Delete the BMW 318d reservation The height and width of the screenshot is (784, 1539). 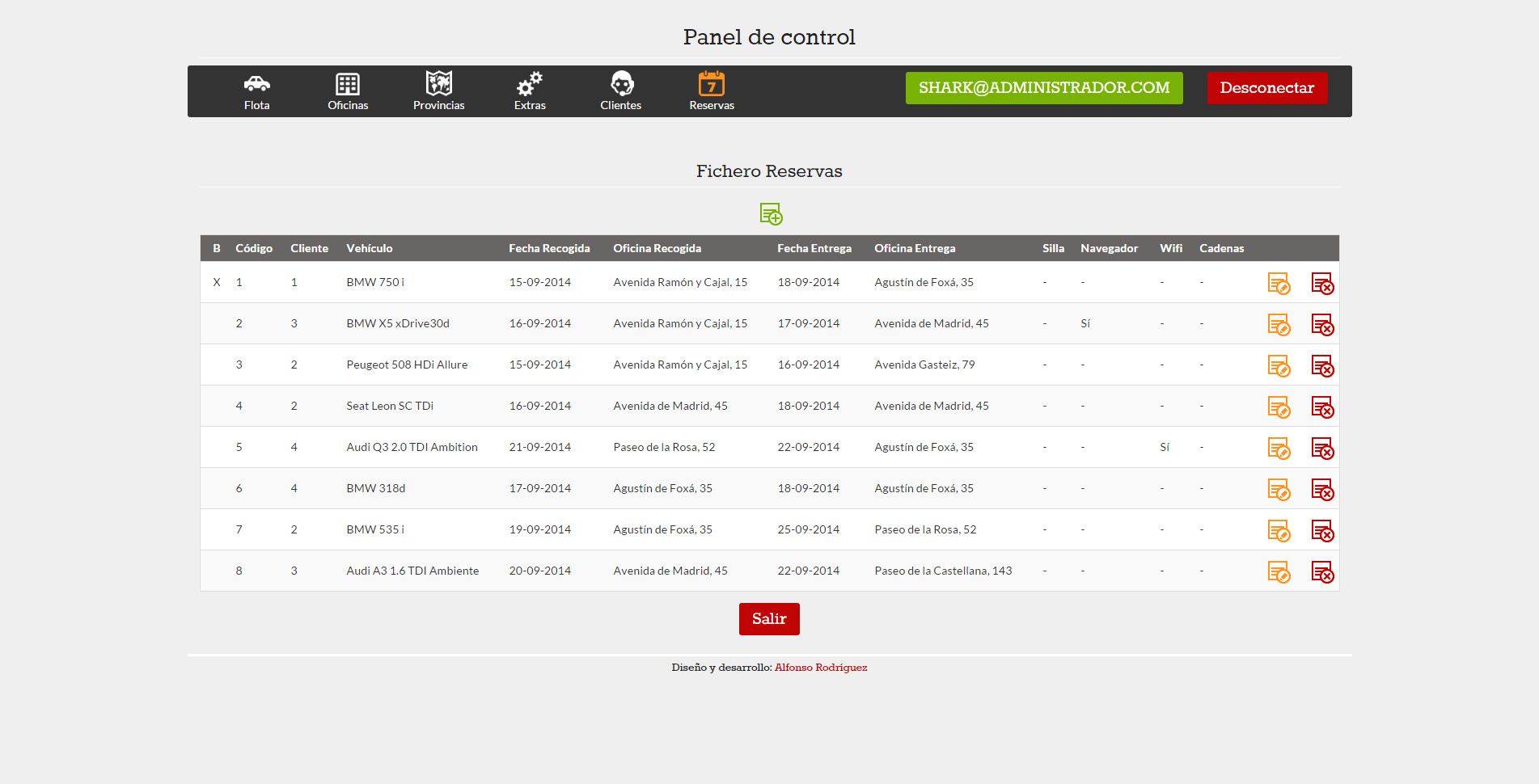(x=1321, y=490)
